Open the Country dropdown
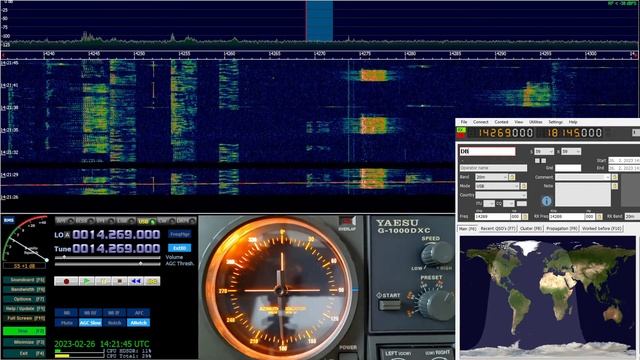 click(x=501, y=195)
